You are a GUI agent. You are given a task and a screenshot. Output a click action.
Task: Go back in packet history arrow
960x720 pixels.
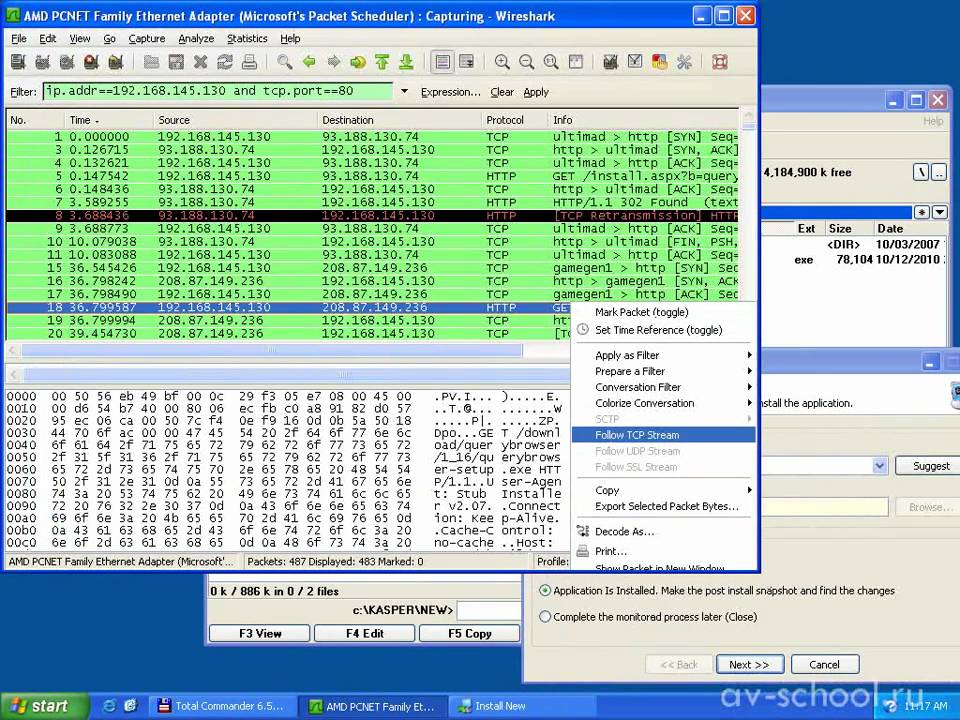(309, 62)
